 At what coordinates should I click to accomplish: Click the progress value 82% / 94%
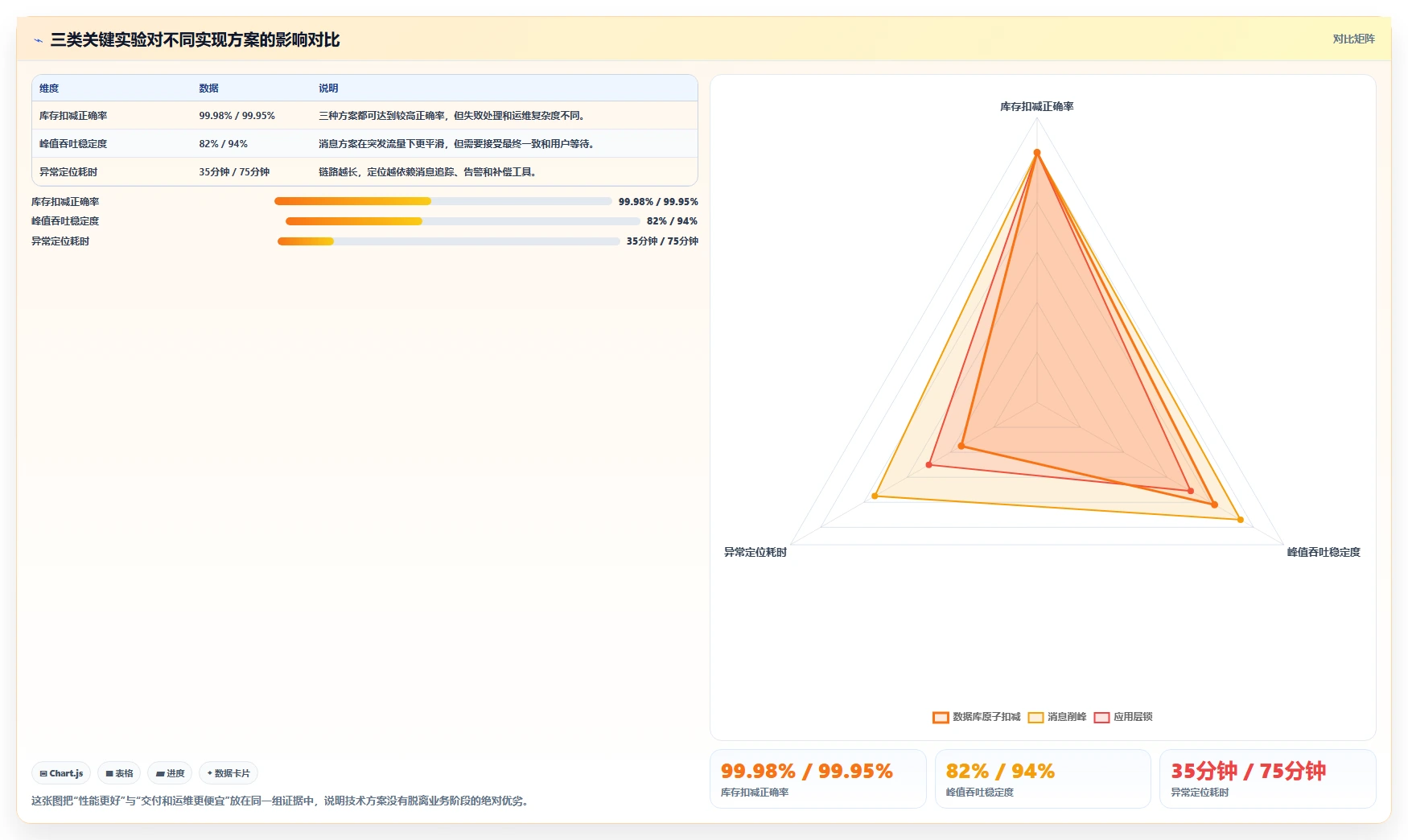pyautogui.click(x=672, y=221)
